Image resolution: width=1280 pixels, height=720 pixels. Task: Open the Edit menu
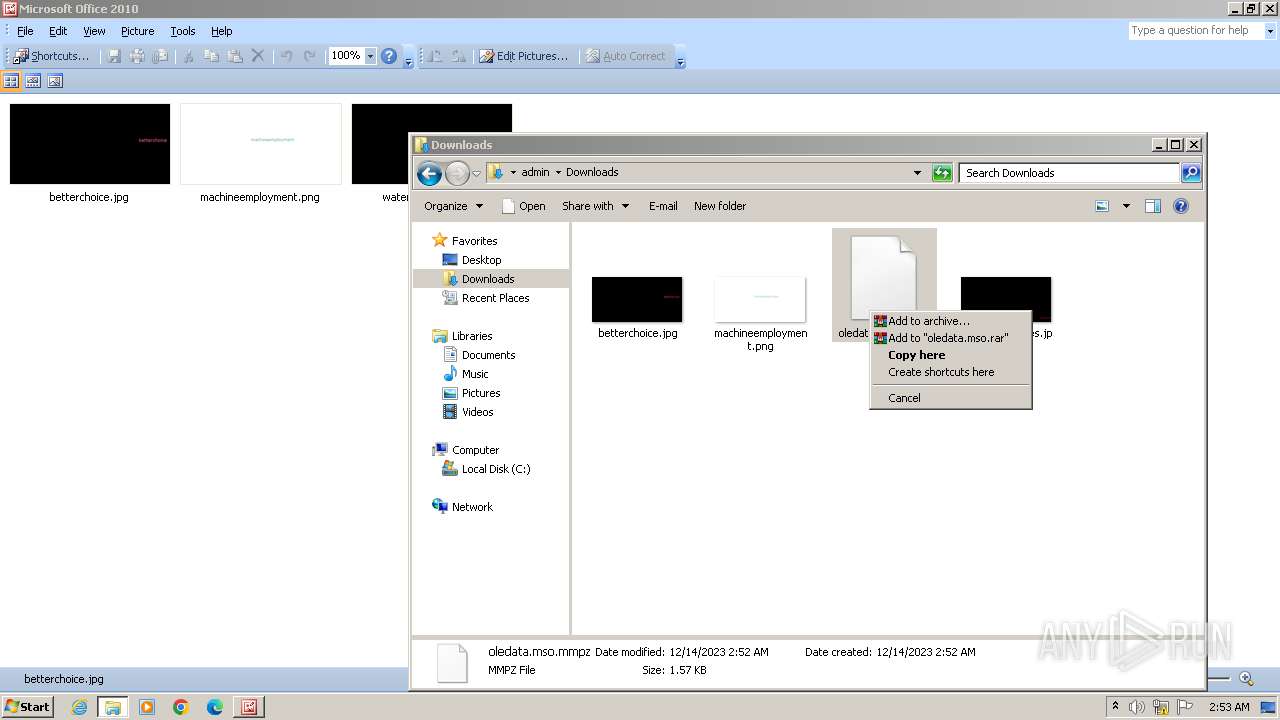coord(58,31)
